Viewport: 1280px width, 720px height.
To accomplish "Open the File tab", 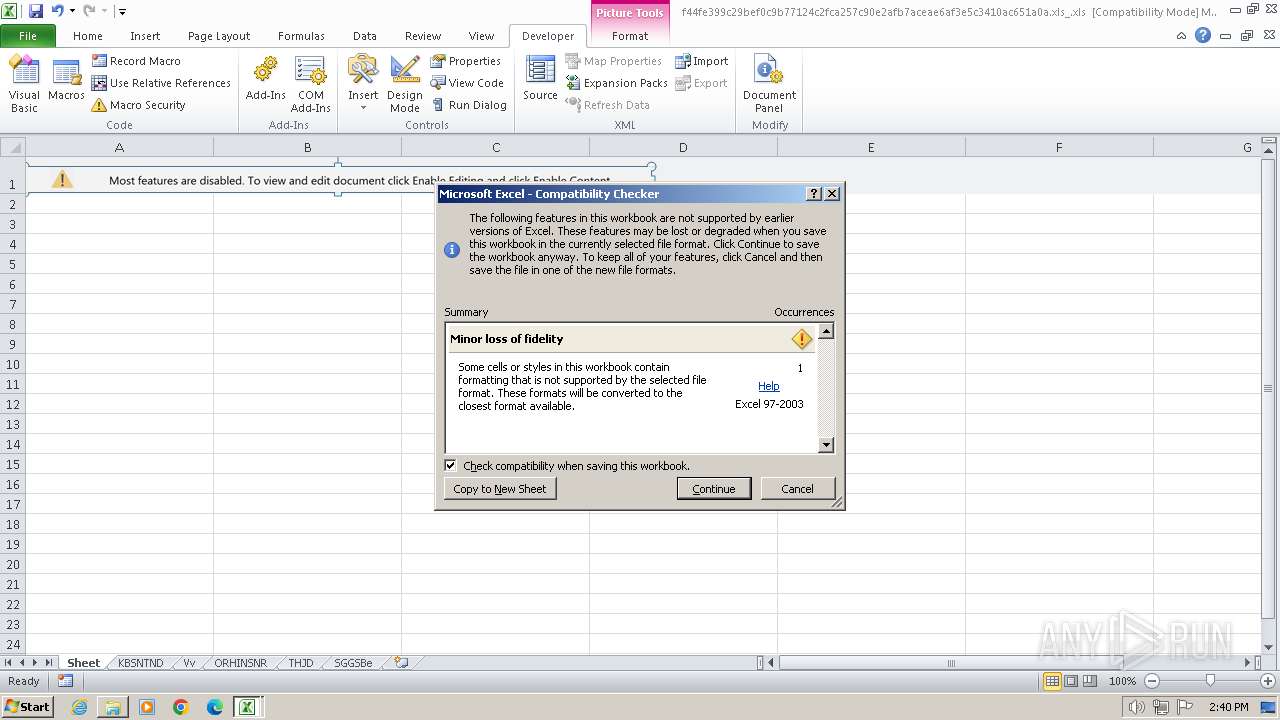I will (x=28, y=36).
